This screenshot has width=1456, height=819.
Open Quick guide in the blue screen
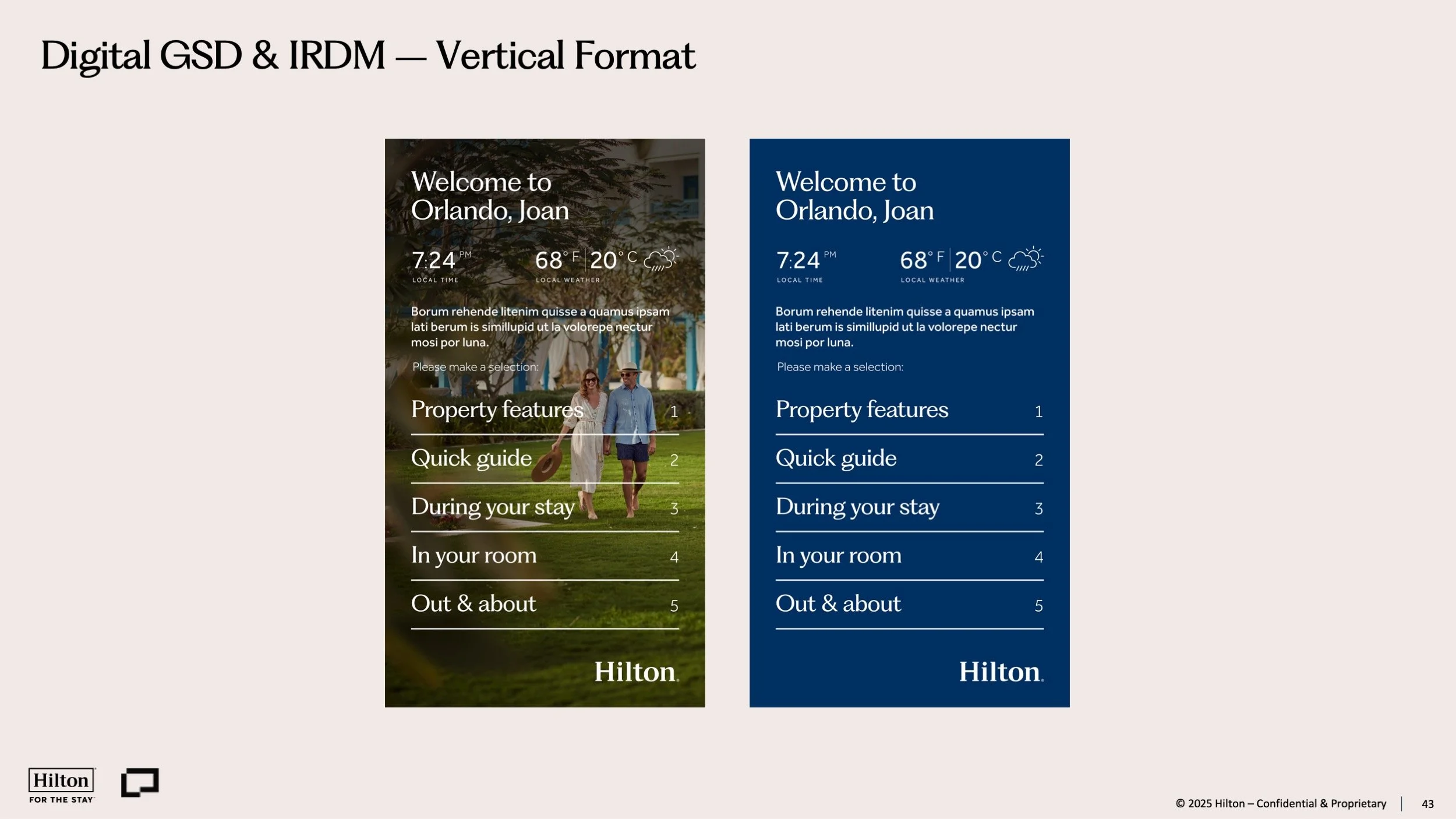tap(910, 460)
